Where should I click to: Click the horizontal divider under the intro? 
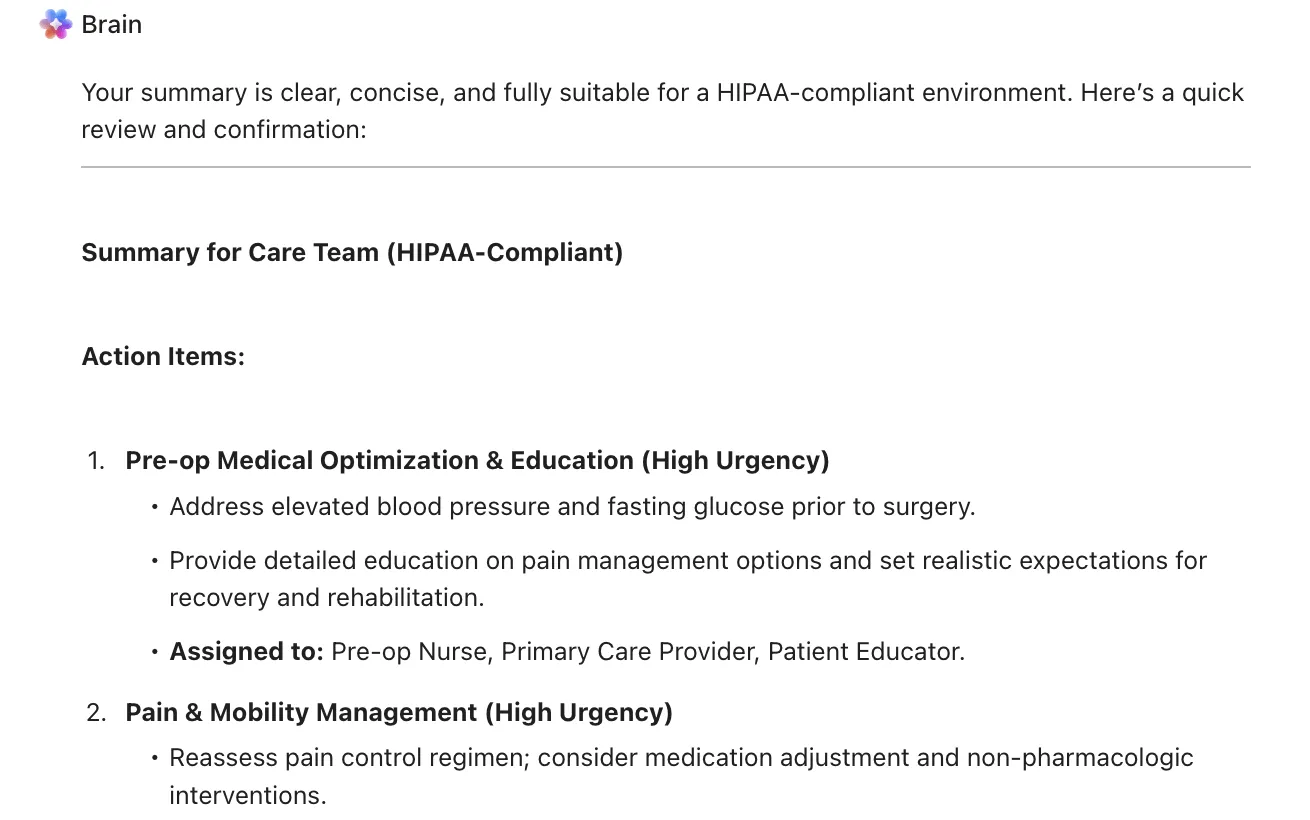tap(666, 167)
